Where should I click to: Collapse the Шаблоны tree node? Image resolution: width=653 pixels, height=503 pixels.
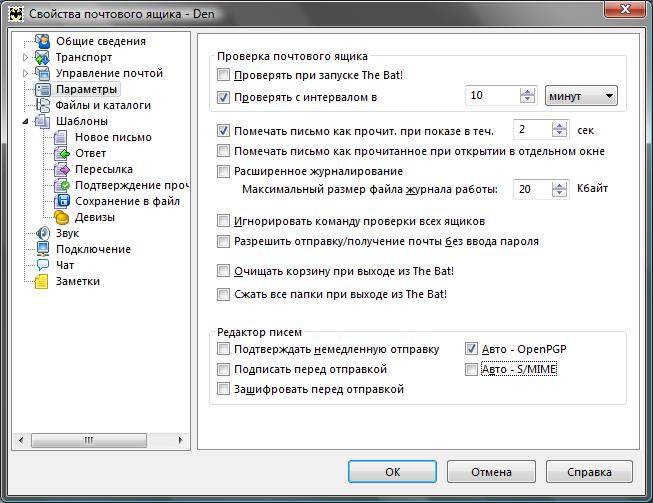25,122
